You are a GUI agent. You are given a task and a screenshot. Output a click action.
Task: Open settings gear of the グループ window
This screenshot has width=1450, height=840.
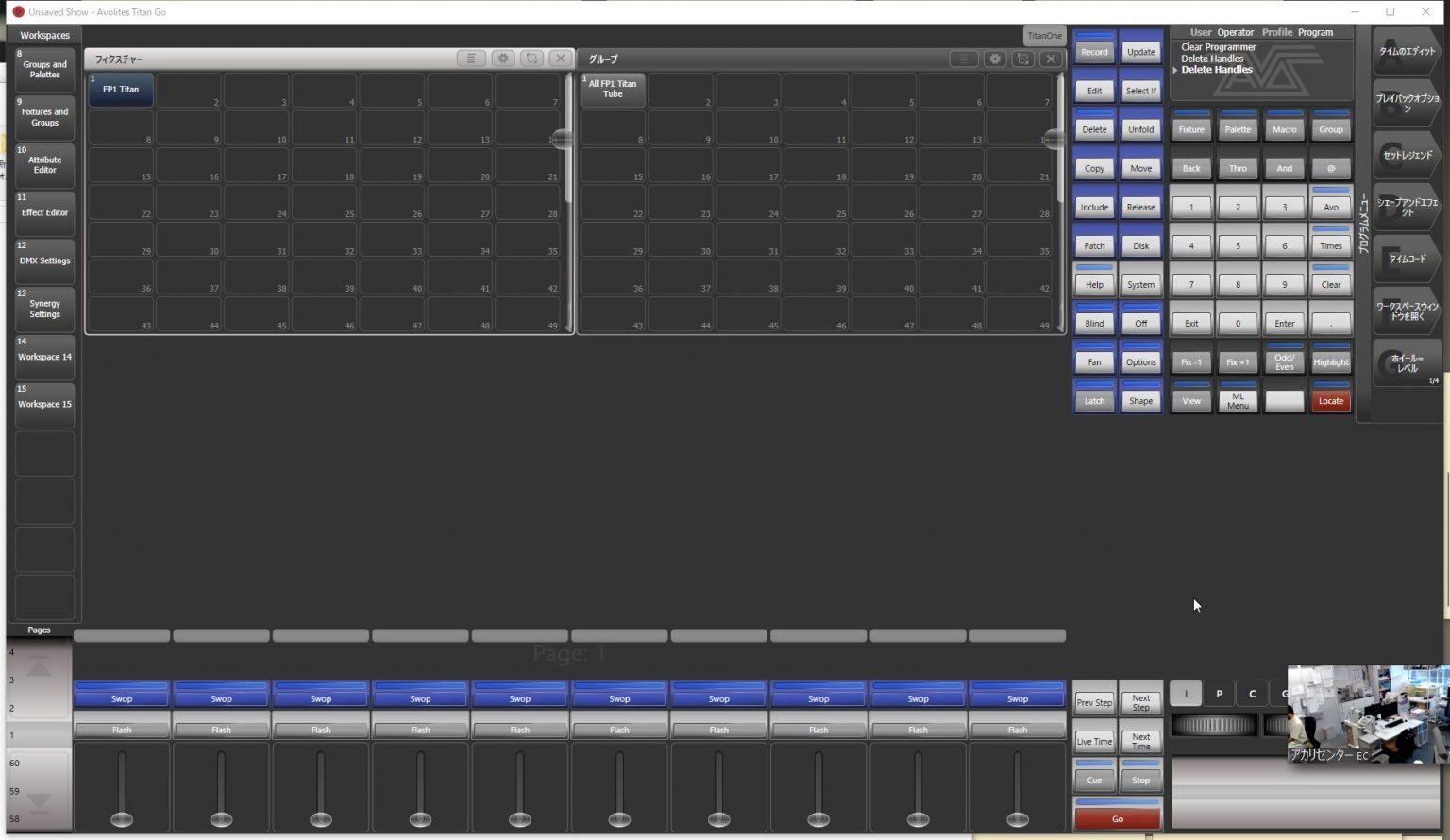pyautogui.click(x=995, y=59)
